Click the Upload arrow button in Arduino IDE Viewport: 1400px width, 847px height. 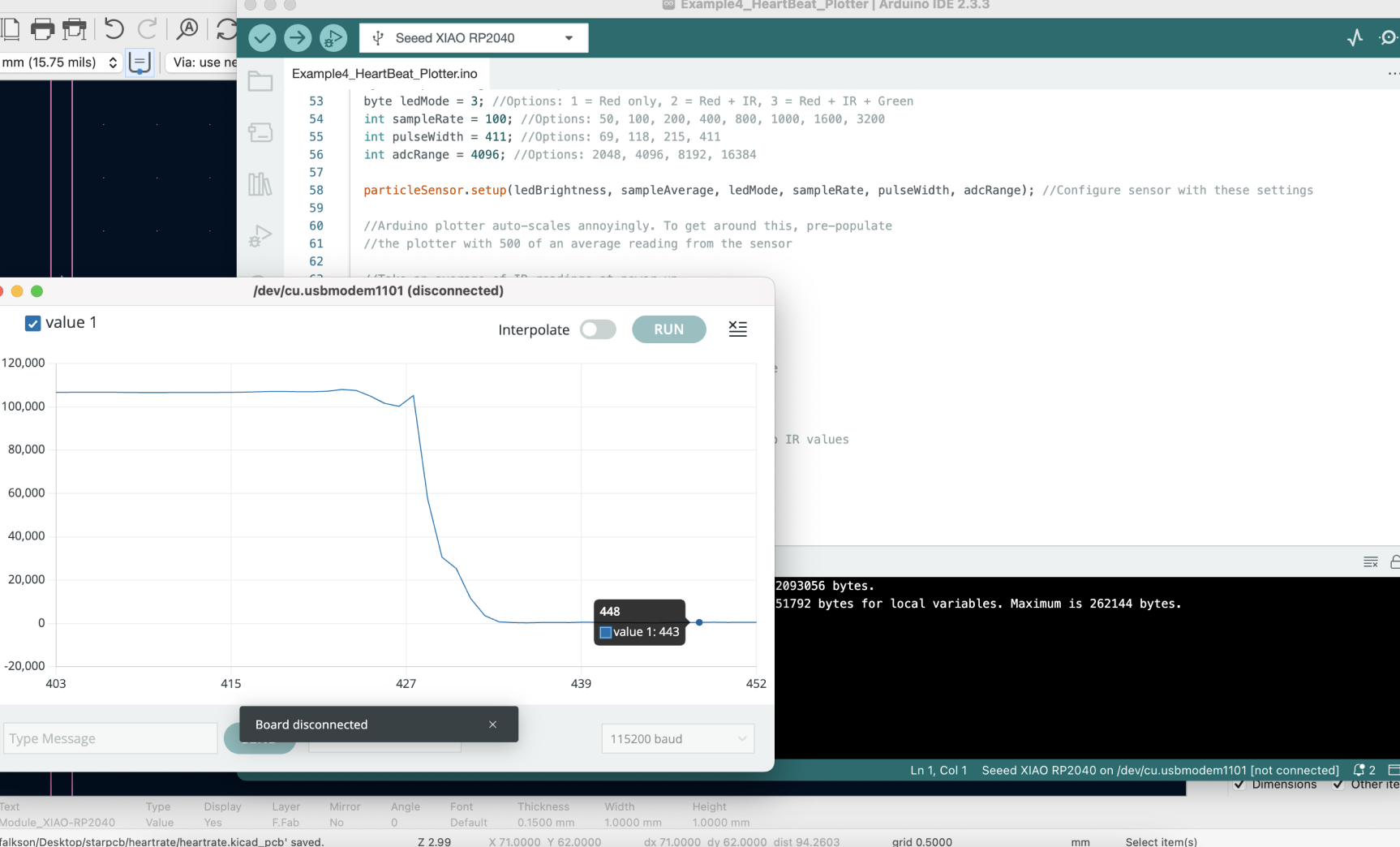click(298, 37)
